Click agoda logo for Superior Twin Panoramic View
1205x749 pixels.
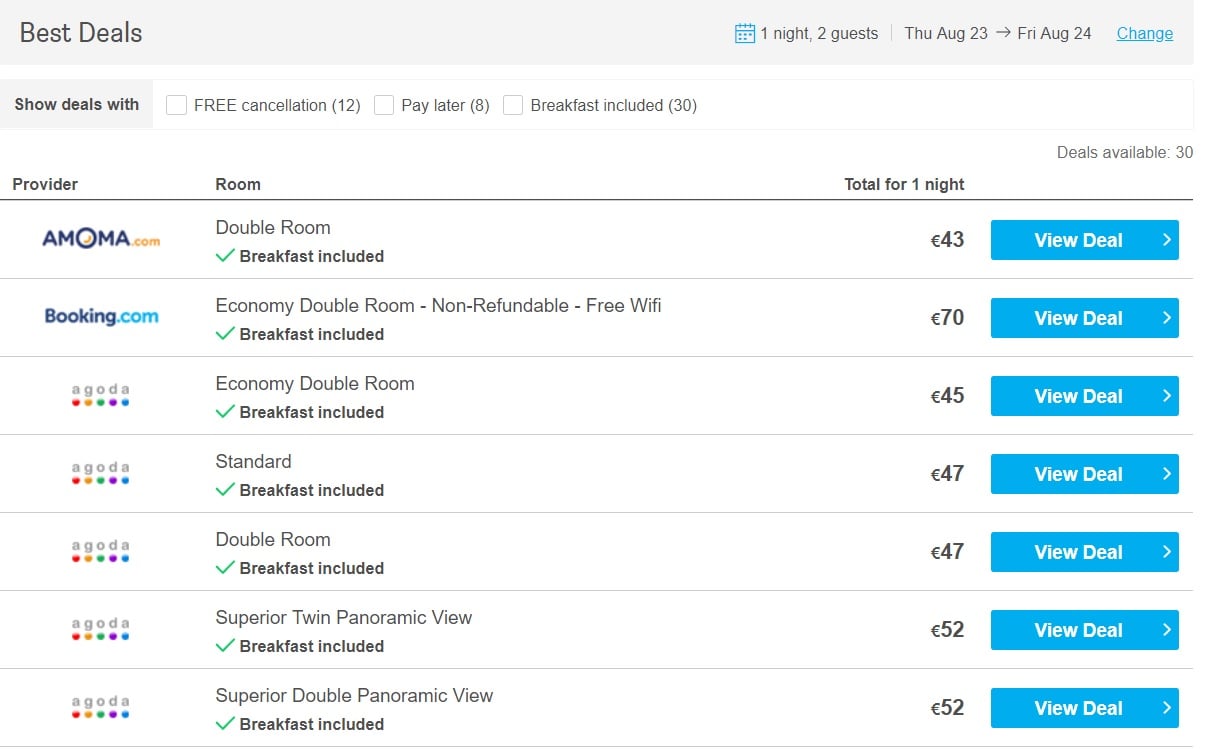click(101, 629)
